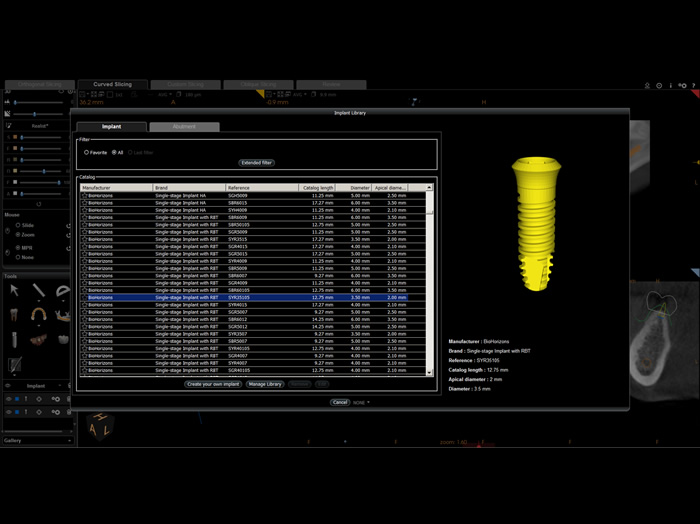Screen dimensions: 700x524
Task: Click the Extended filter button
Action: [x=257, y=163]
